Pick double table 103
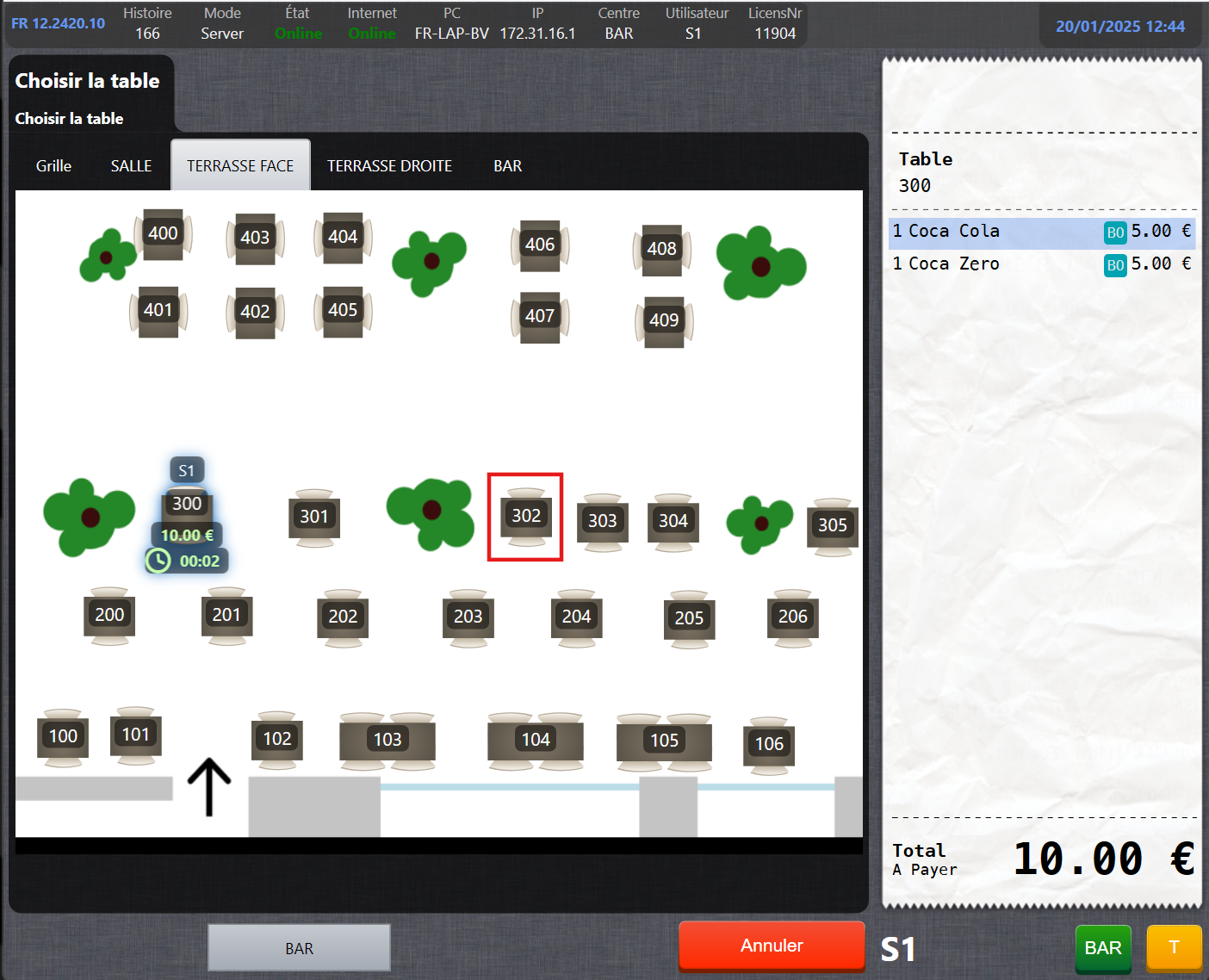Screen dimensions: 1209x980 (387, 740)
